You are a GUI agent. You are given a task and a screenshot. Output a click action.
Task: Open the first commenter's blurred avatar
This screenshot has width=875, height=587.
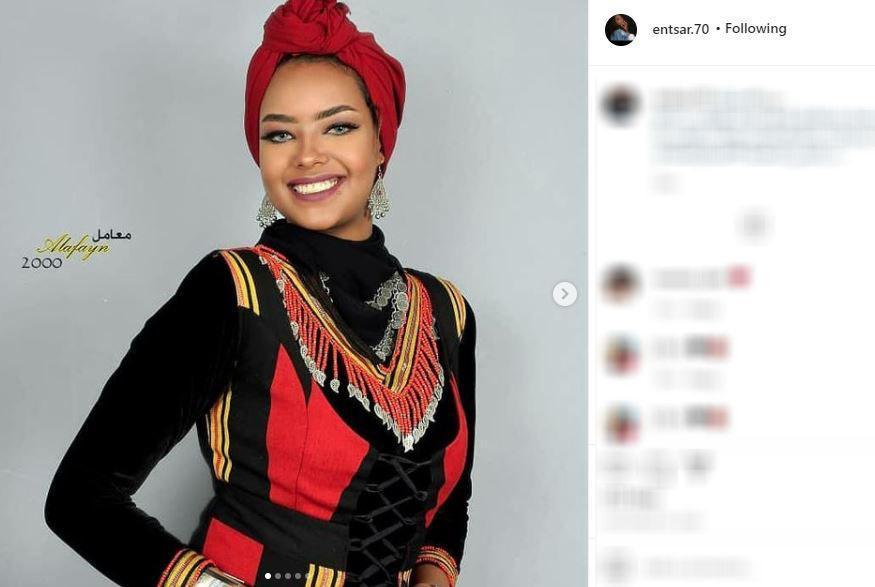pos(621,283)
